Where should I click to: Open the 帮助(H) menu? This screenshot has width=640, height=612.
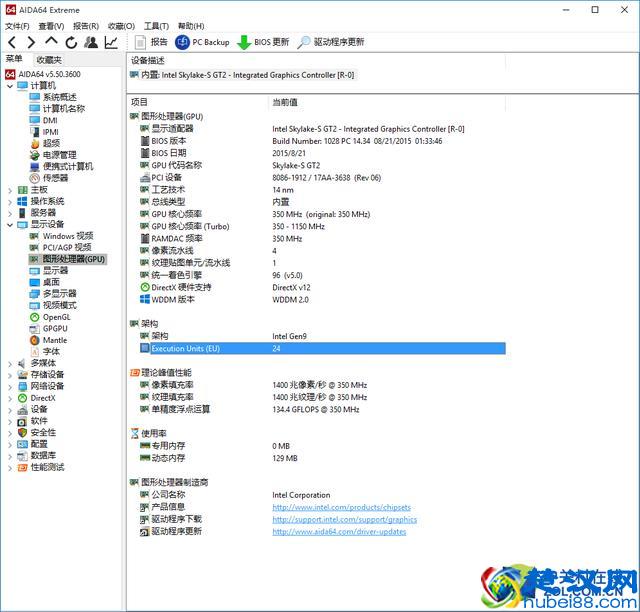[x=191, y=26]
